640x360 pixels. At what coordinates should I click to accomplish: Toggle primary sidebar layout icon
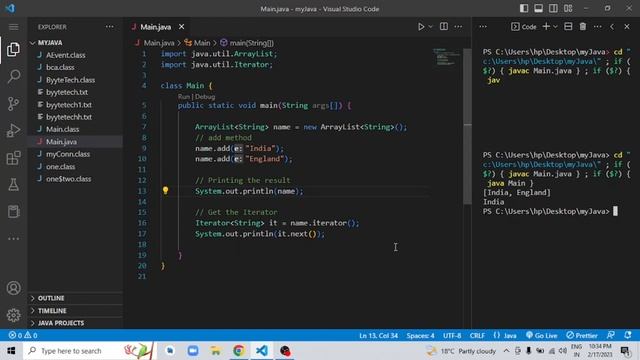(524, 9)
